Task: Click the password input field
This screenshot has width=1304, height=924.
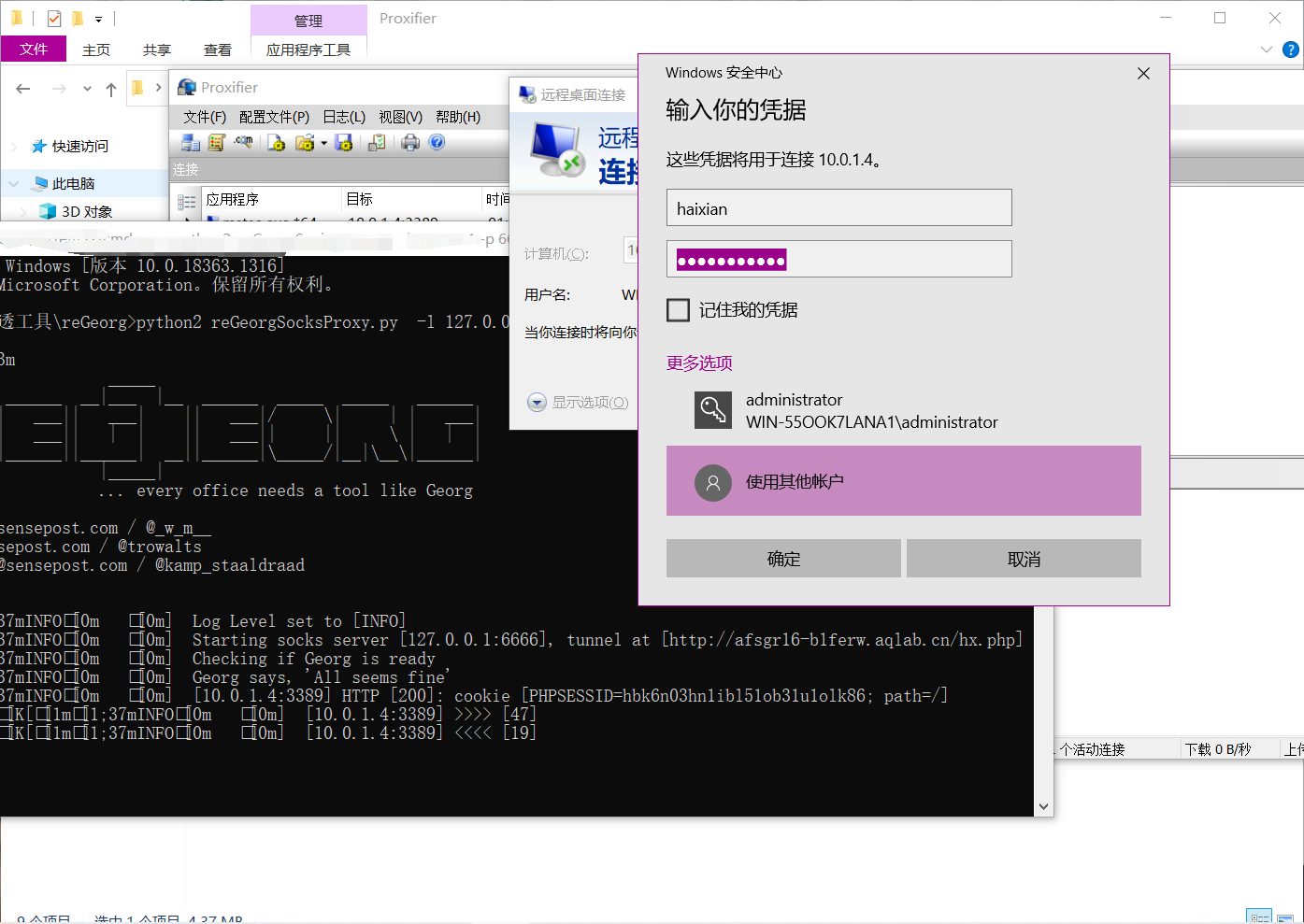Action: [x=839, y=259]
